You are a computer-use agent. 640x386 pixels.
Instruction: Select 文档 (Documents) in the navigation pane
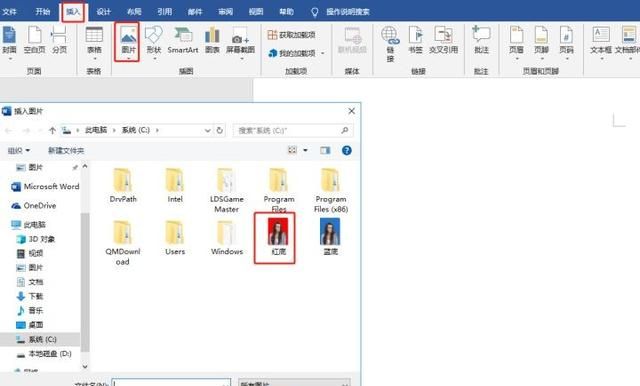pyautogui.click(x=30, y=282)
